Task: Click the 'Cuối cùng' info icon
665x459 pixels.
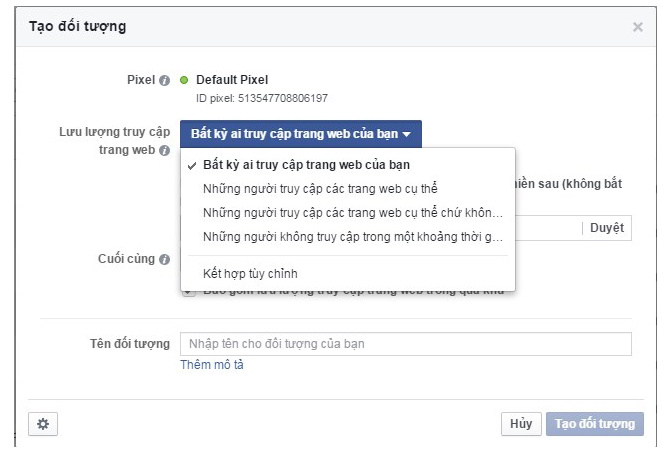Action: 164,259
